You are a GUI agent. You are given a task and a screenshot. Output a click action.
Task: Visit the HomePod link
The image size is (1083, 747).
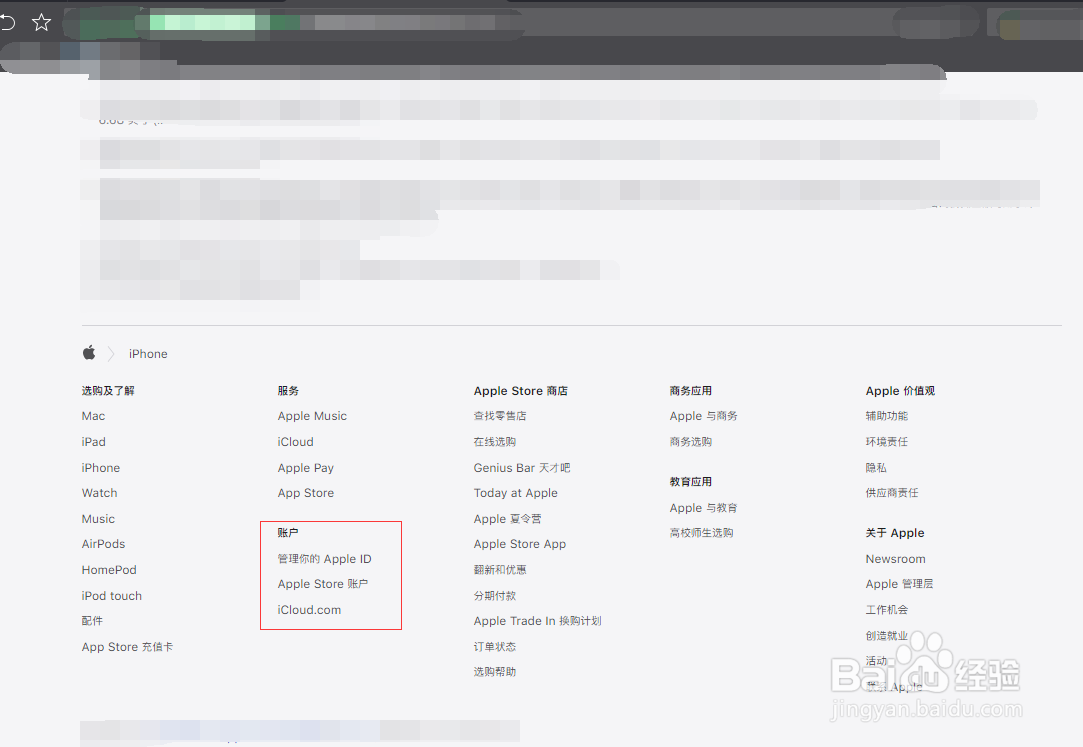pos(109,570)
